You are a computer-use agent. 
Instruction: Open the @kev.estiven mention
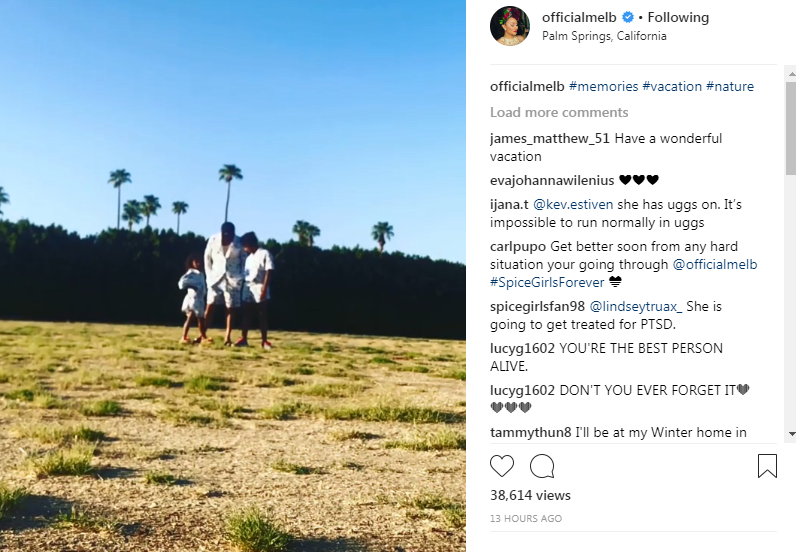573,205
